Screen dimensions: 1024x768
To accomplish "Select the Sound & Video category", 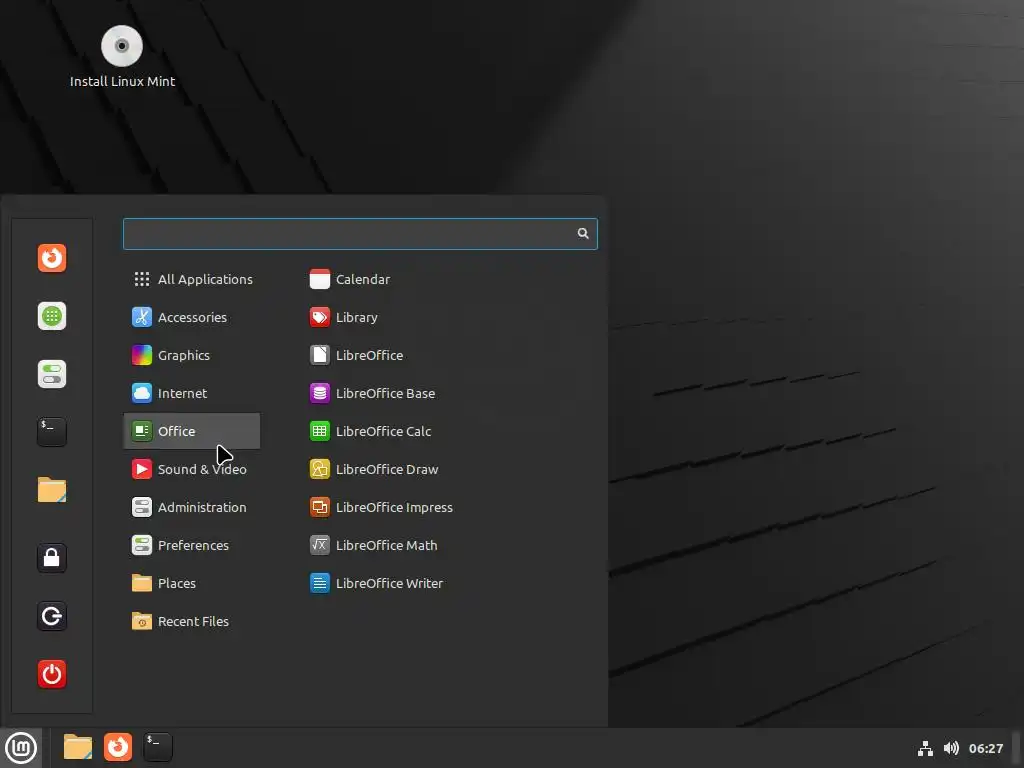I will 192,469.
